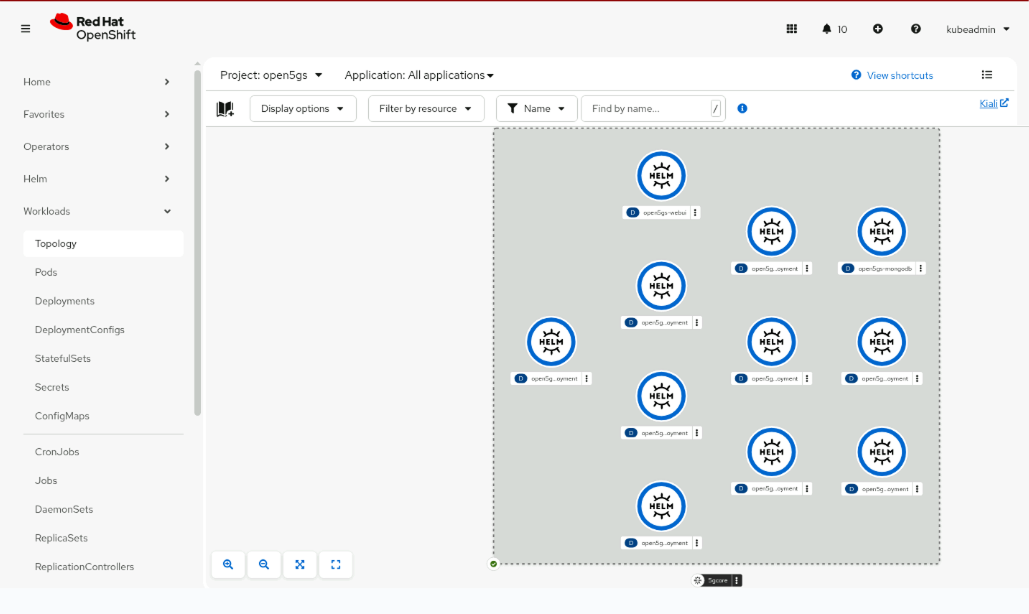Expand the Helm navigation section
Viewport: 1029px width, 614px height.
(x=96, y=178)
